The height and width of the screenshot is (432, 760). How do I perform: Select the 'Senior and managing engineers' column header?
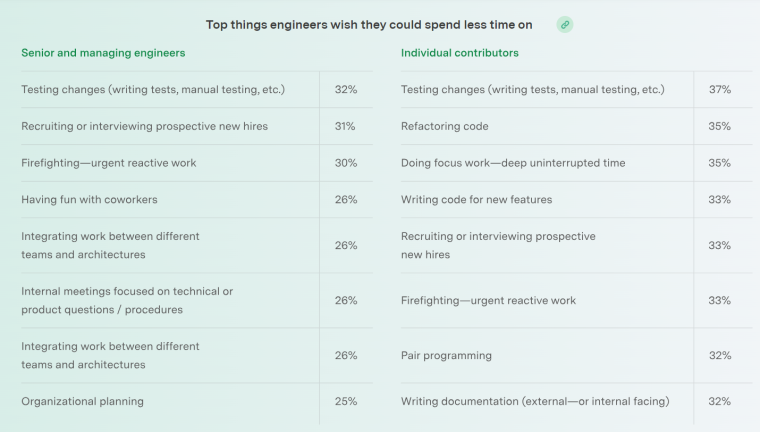point(103,52)
